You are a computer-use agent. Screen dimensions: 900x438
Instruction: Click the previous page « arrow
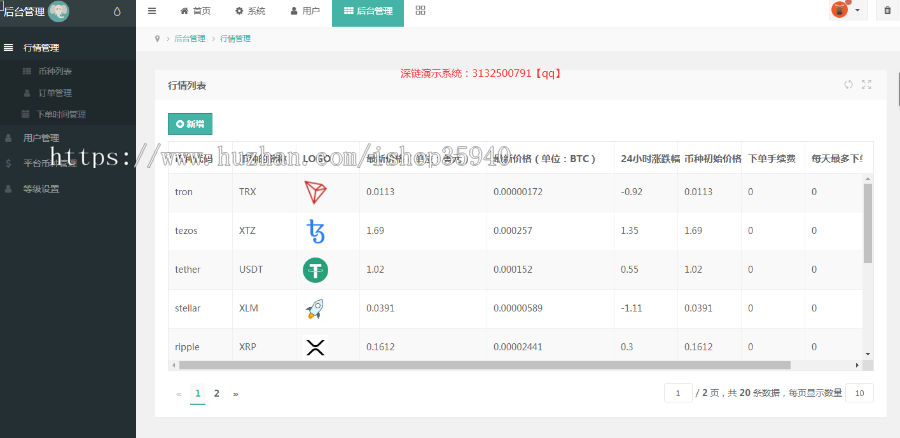pos(179,394)
